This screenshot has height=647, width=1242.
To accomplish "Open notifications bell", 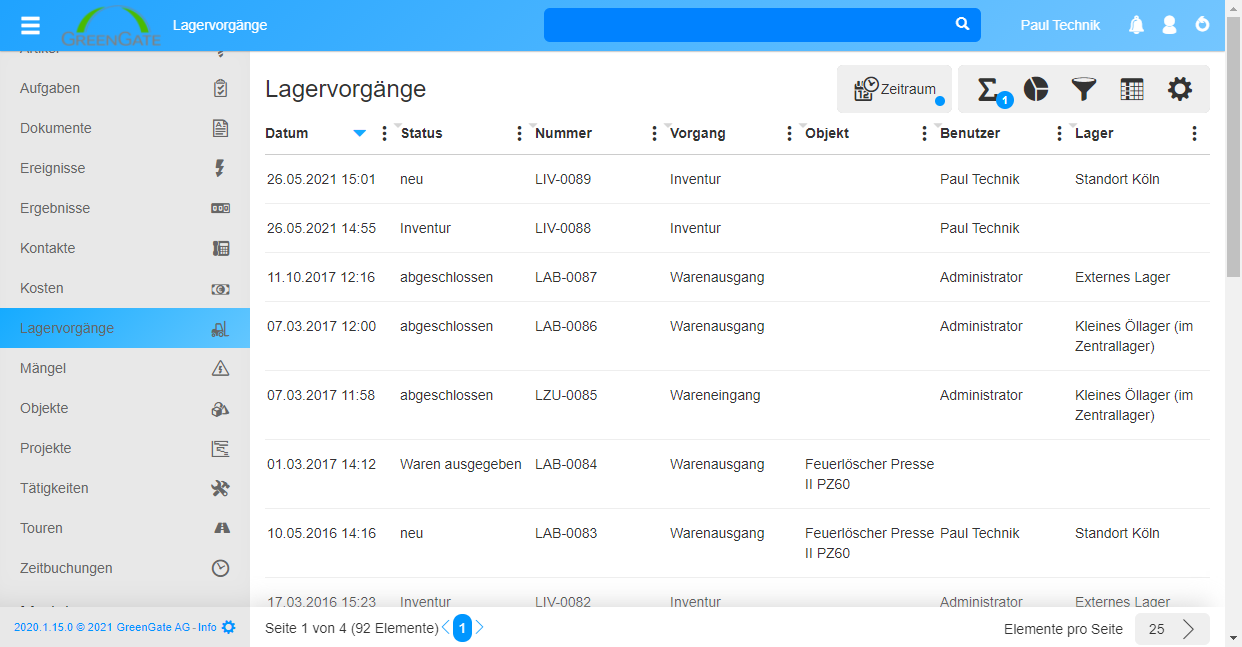I will (1136, 25).
